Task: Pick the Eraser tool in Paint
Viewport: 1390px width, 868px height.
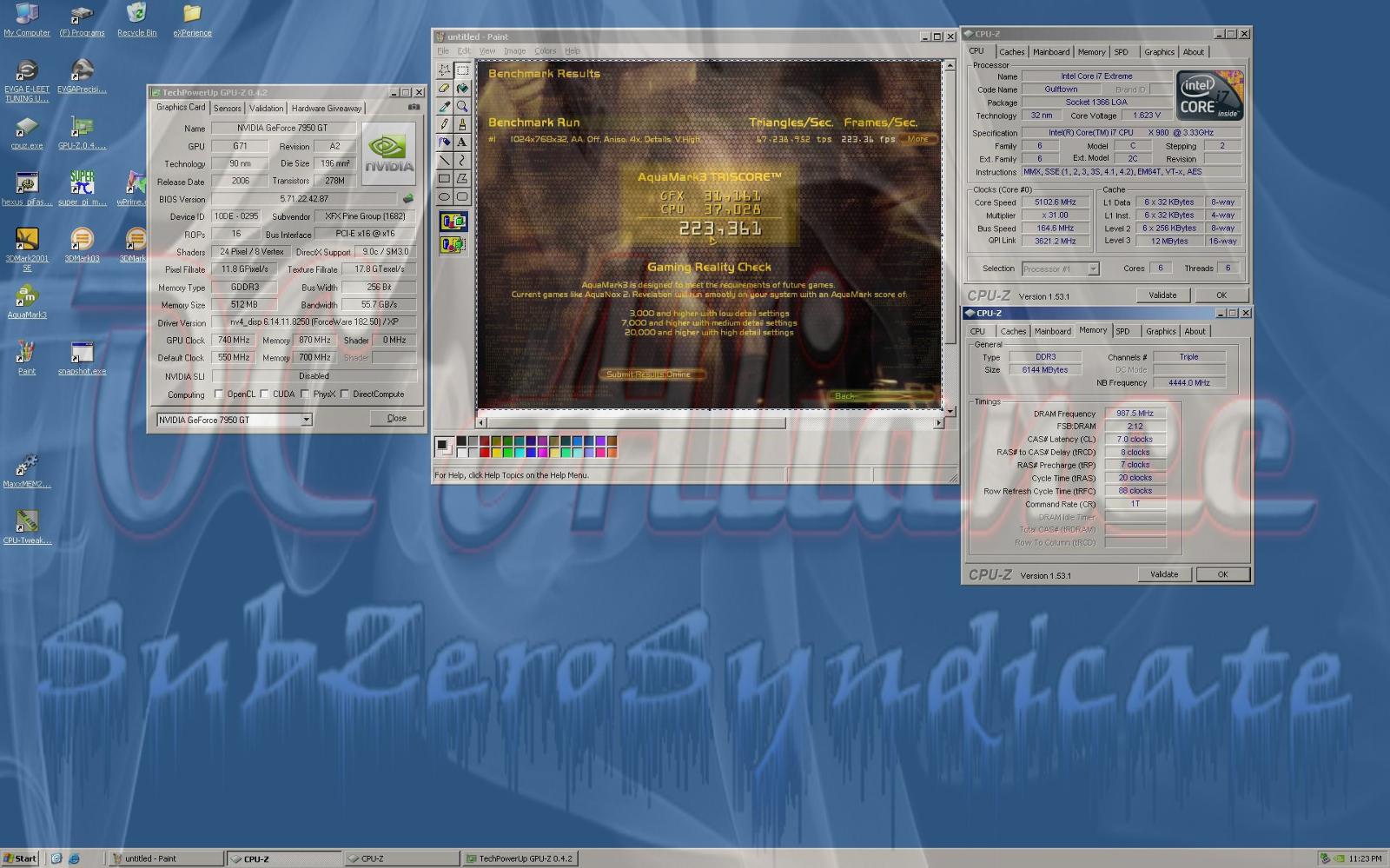Action: (x=444, y=88)
